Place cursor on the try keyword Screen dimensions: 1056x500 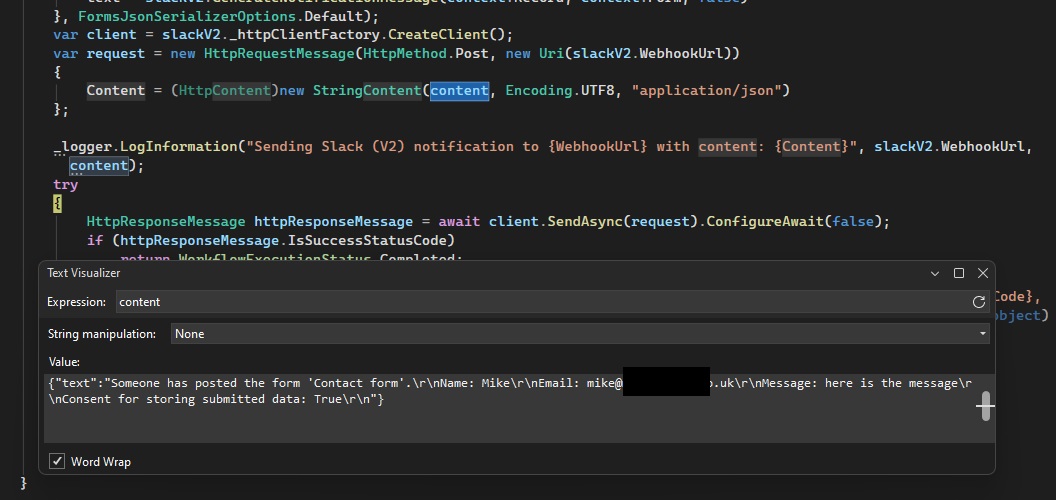click(x=65, y=185)
